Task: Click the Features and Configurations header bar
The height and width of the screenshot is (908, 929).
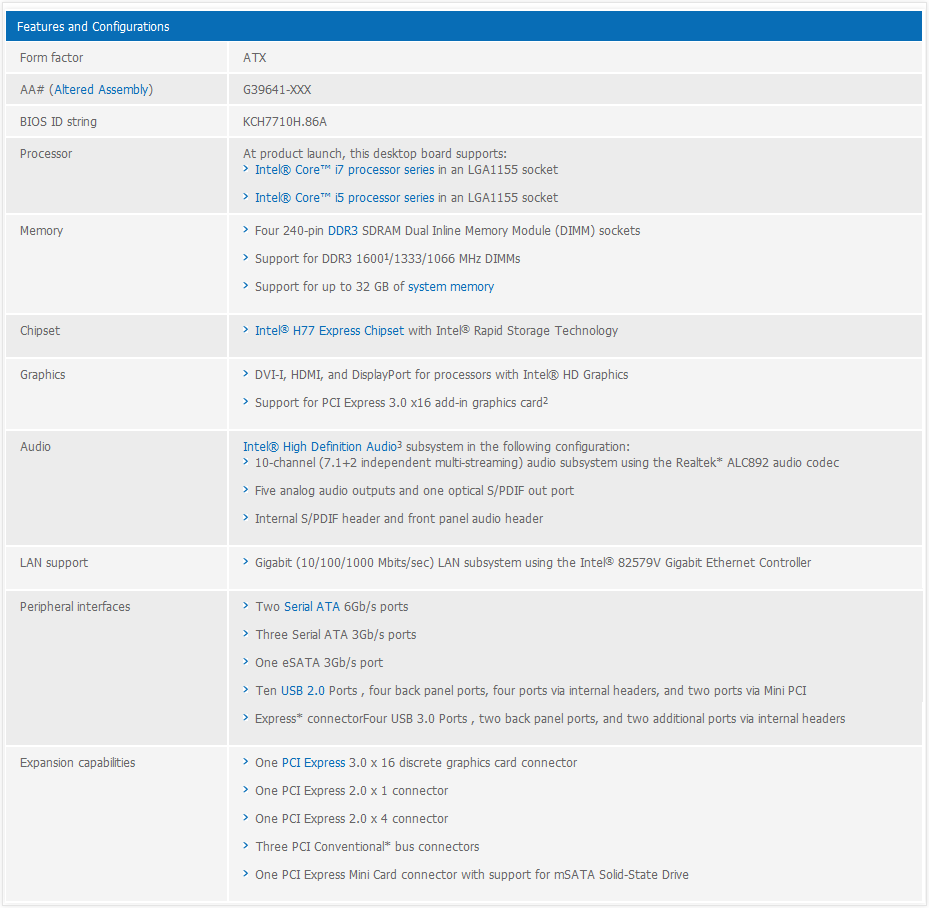Action: coord(464,26)
